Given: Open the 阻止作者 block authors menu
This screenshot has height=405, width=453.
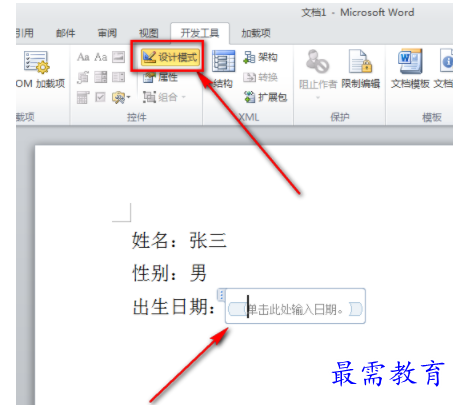Looking at the screenshot, I should tap(318, 74).
